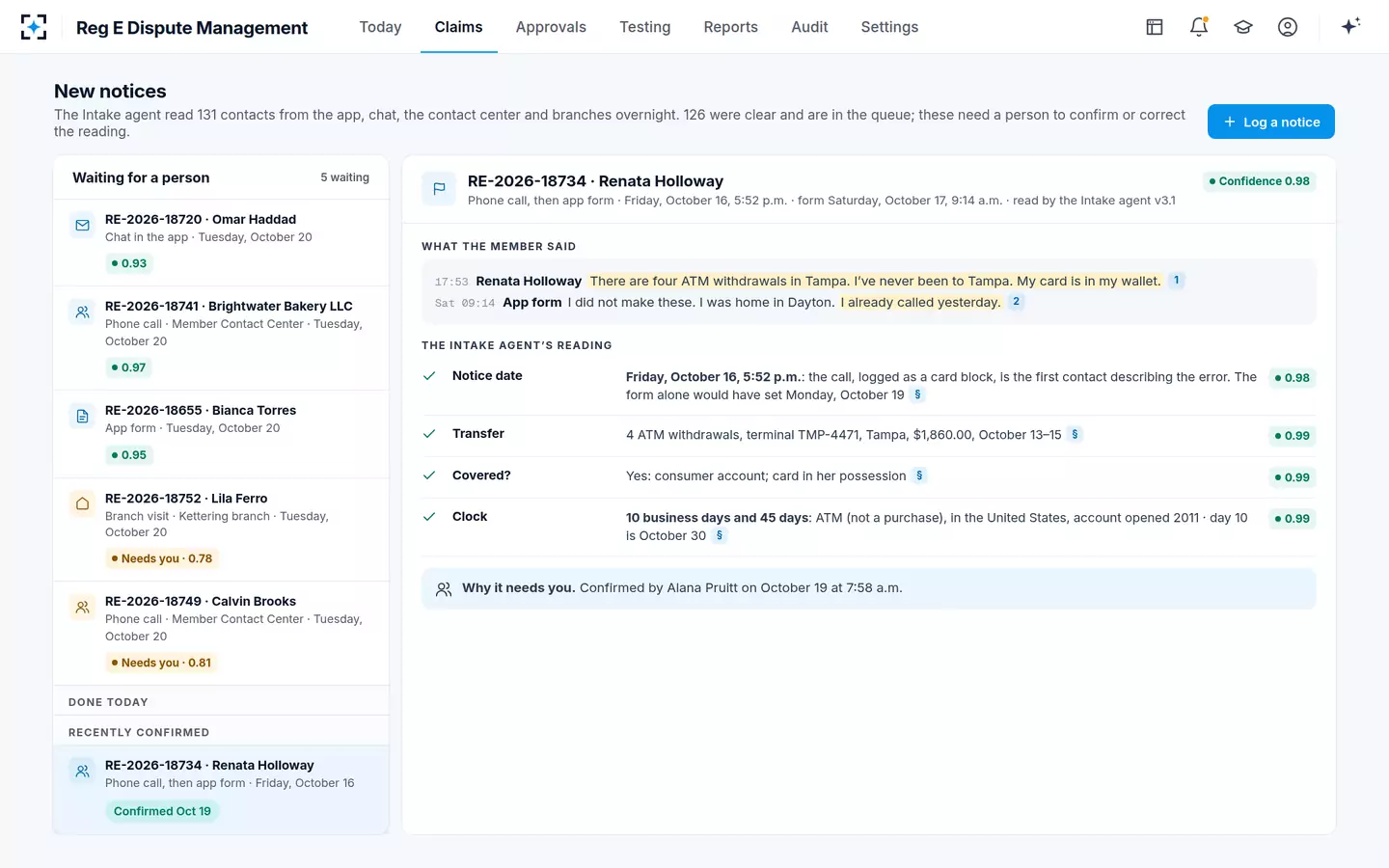Viewport: 1389px width, 868px height.
Task: Open the Testing tab
Action: (644, 27)
